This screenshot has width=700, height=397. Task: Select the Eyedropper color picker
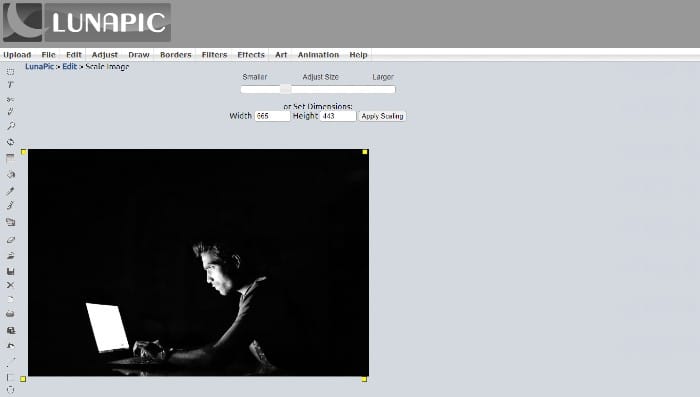[x=10, y=191]
